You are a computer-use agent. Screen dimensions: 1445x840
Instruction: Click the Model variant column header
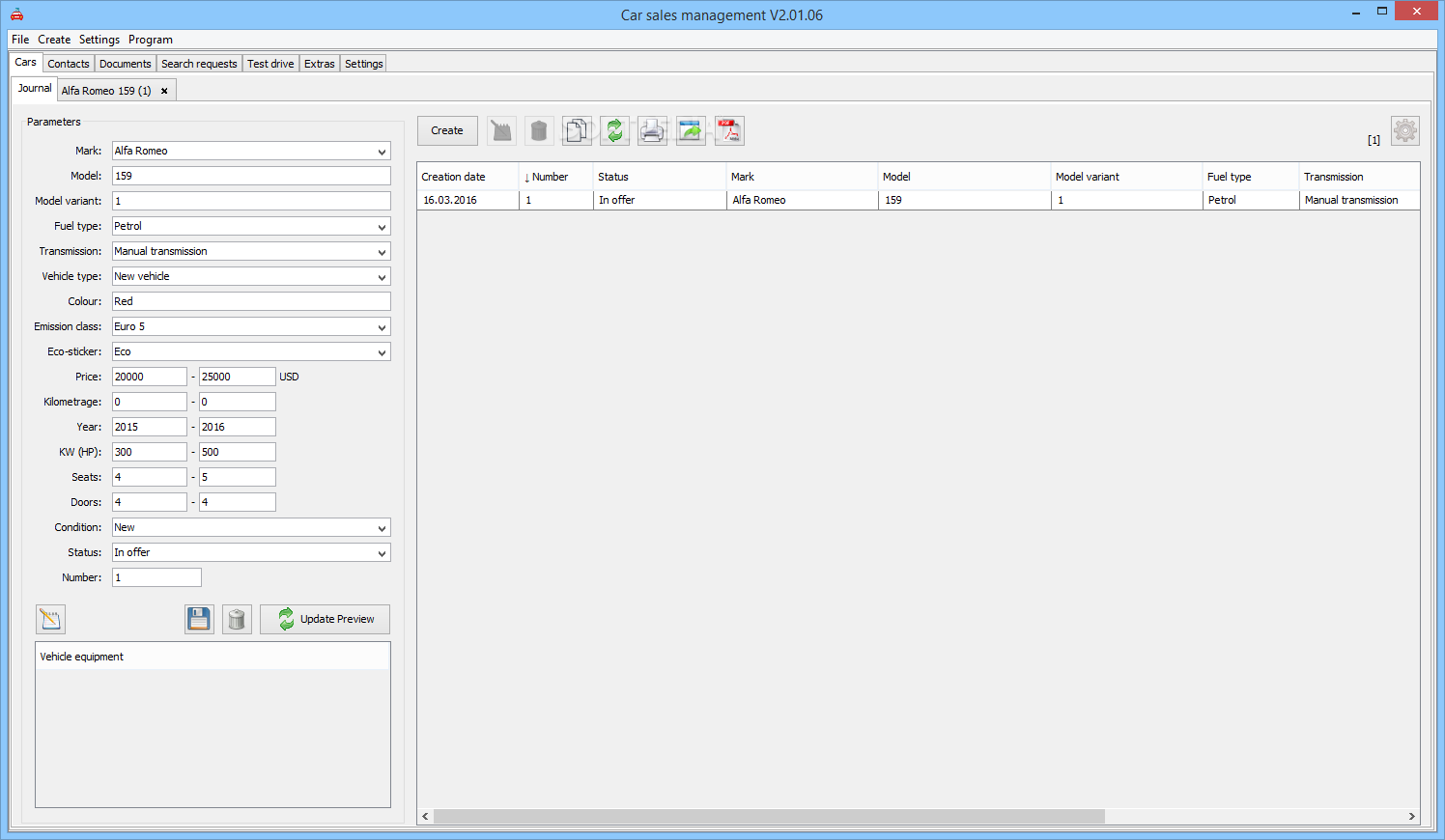click(x=1126, y=177)
